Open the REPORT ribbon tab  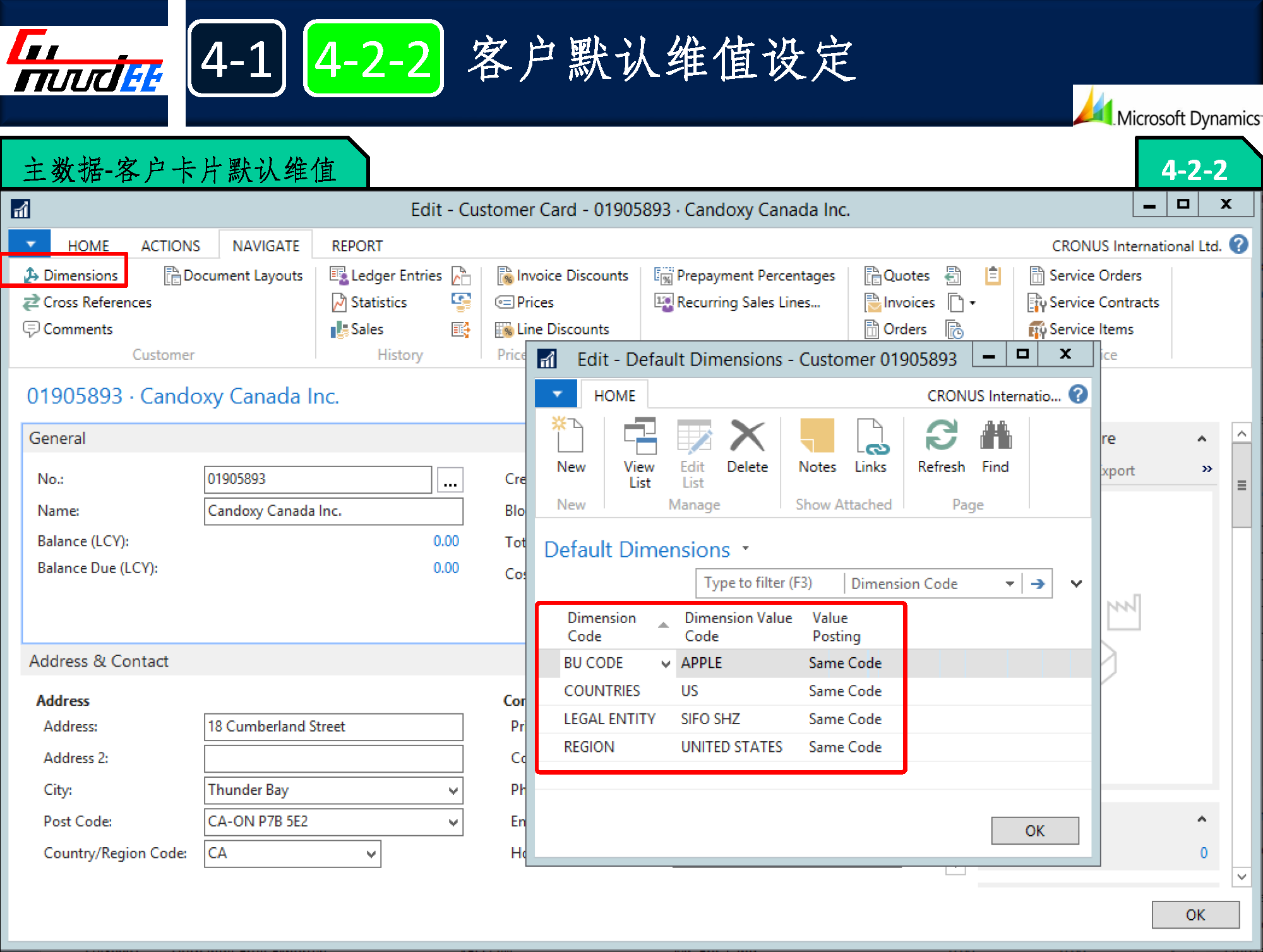click(357, 246)
